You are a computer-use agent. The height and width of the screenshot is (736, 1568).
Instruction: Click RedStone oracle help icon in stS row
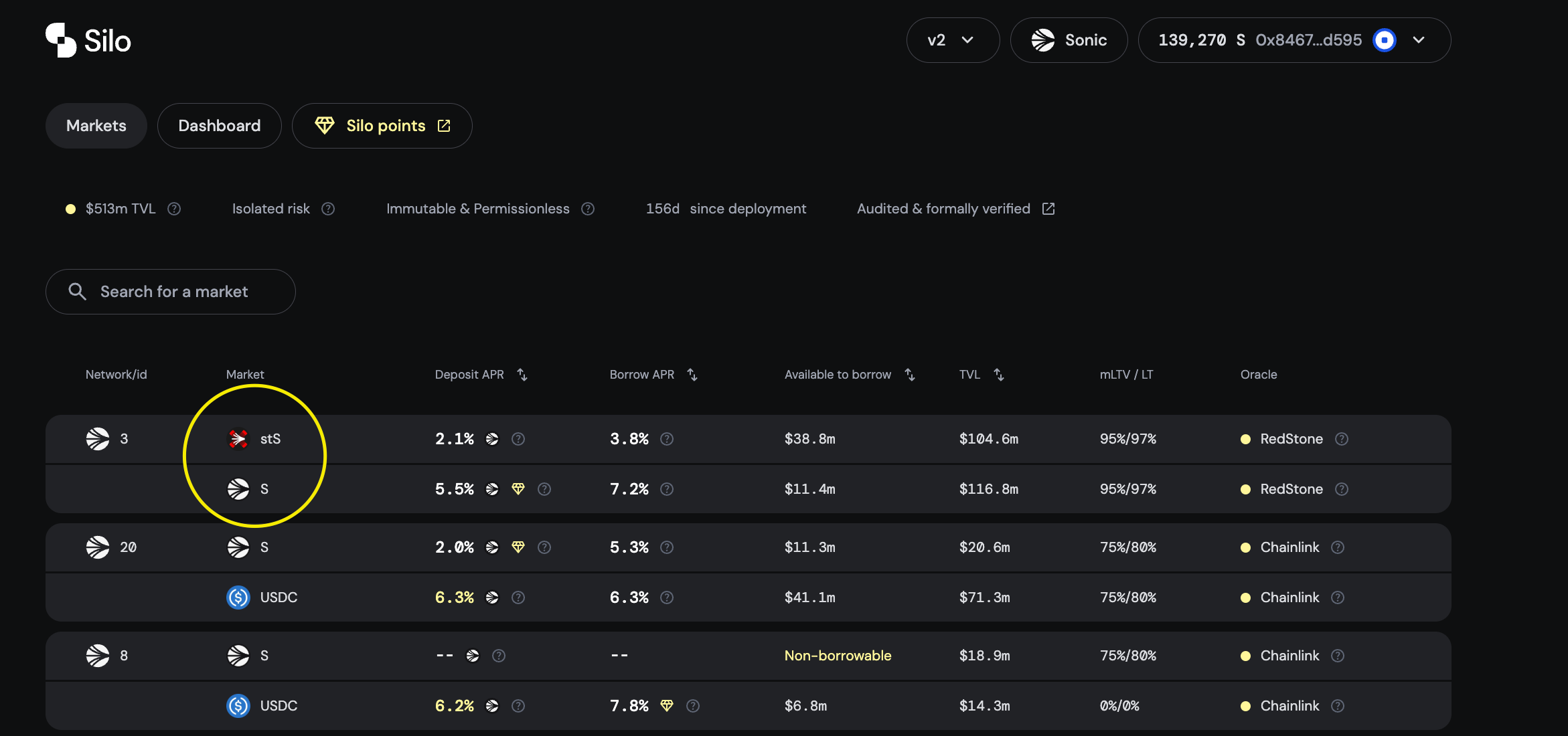click(1342, 439)
